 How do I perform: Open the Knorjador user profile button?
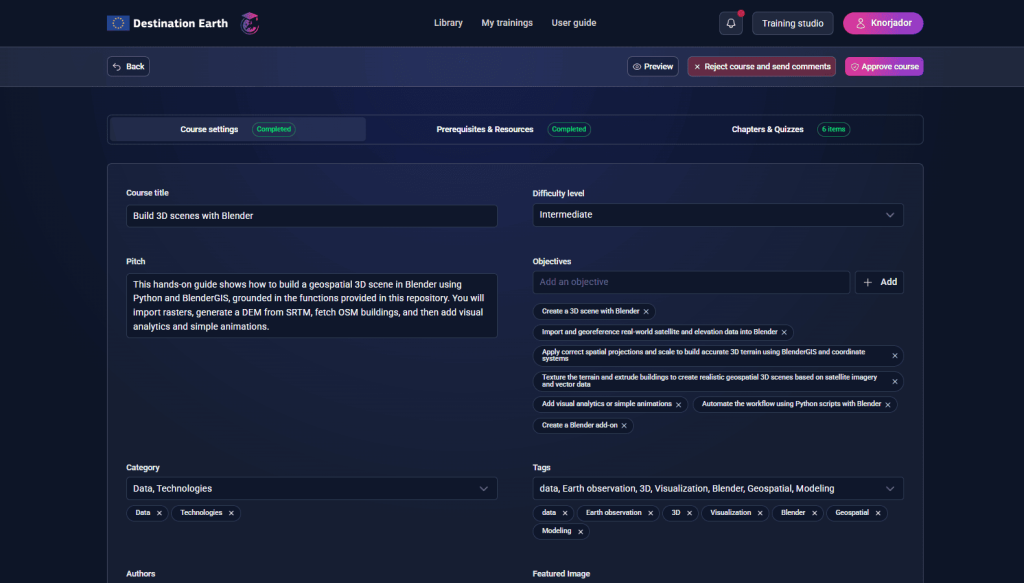882,23
